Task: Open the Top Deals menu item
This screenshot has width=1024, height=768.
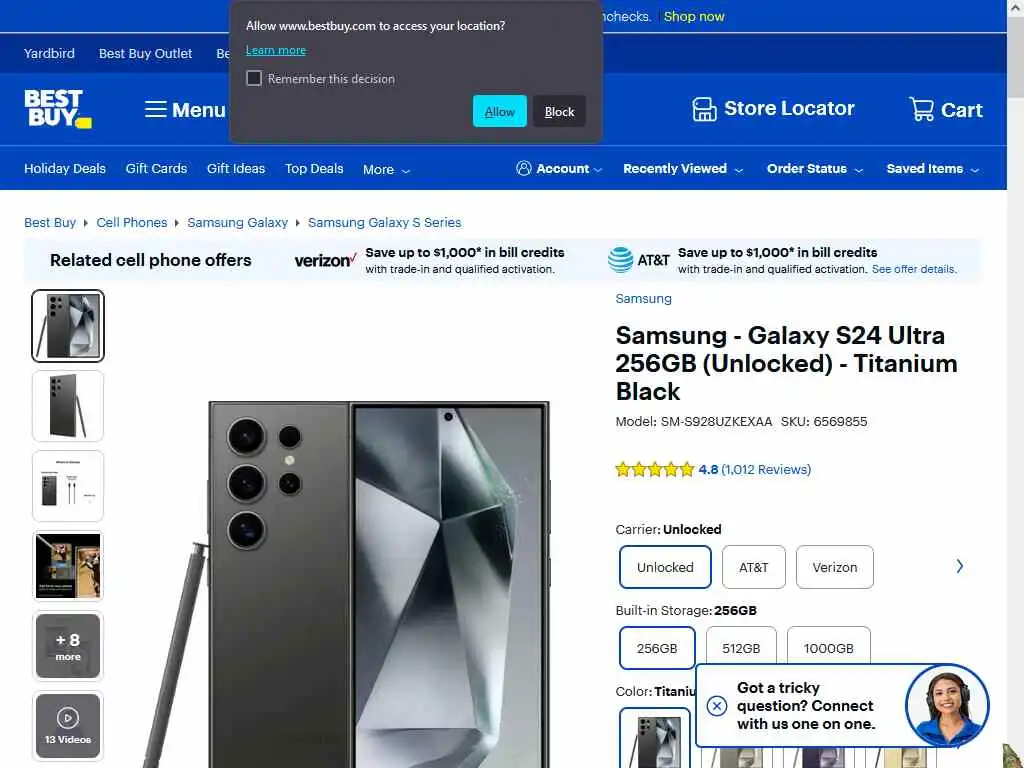Action: (313, 168)
